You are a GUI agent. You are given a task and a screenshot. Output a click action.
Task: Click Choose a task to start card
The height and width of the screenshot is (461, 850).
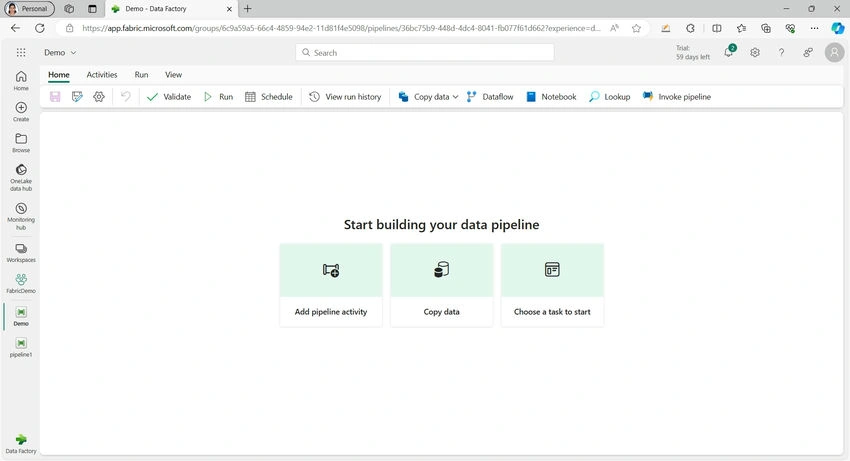[x=552, y=285]
